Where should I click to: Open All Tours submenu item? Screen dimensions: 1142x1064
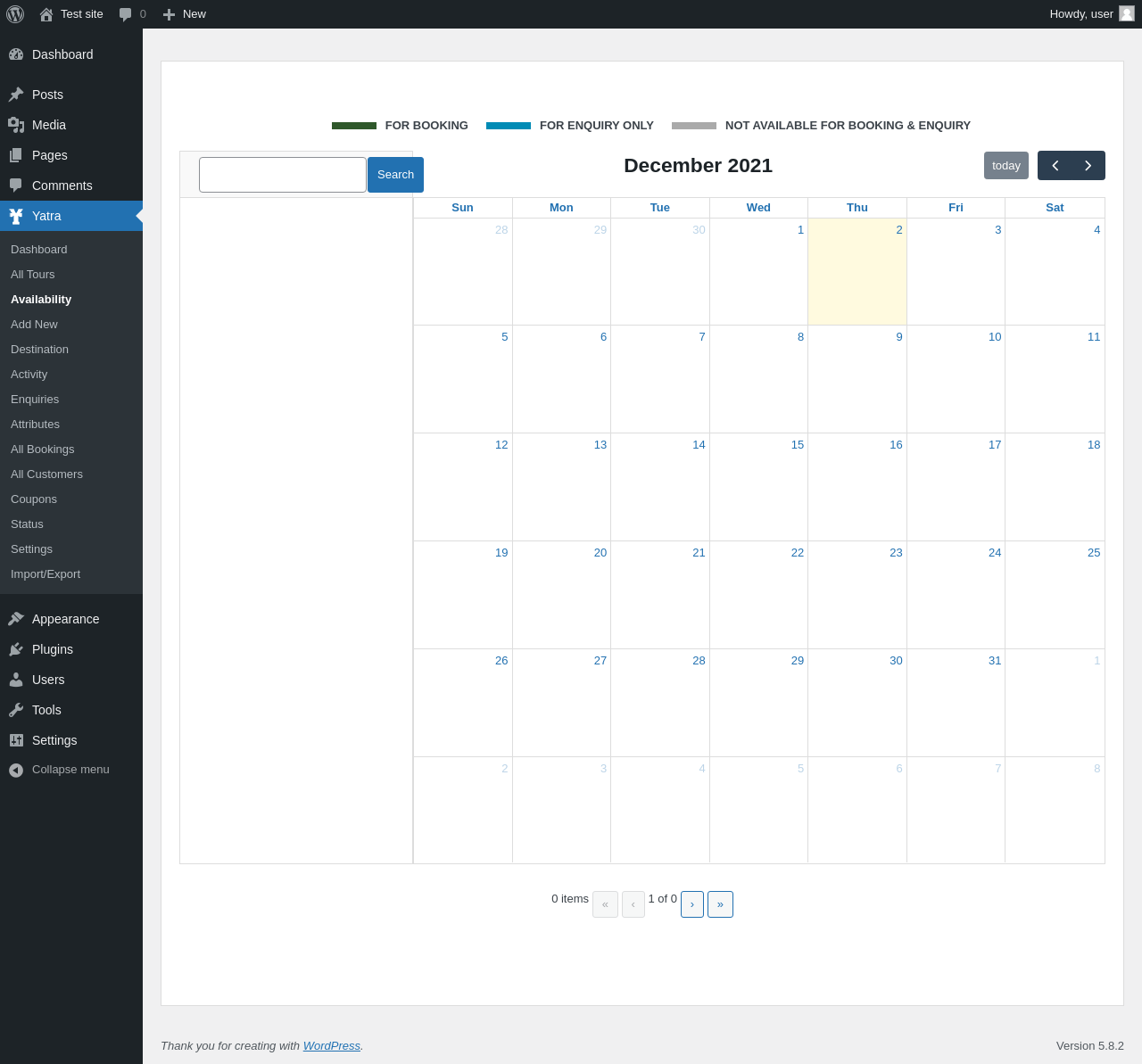point(33,275)
